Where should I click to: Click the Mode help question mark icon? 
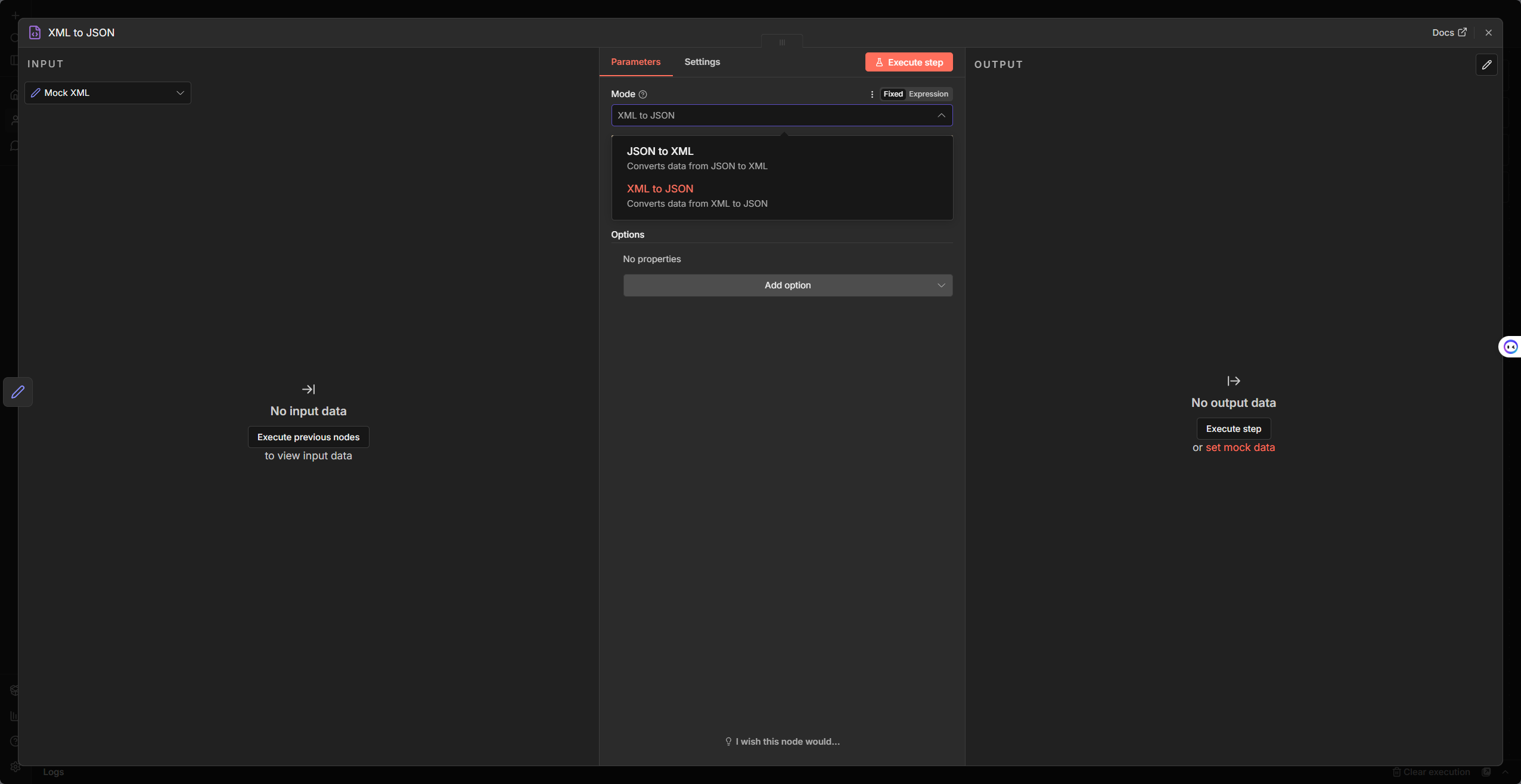(x=642, y=94)
